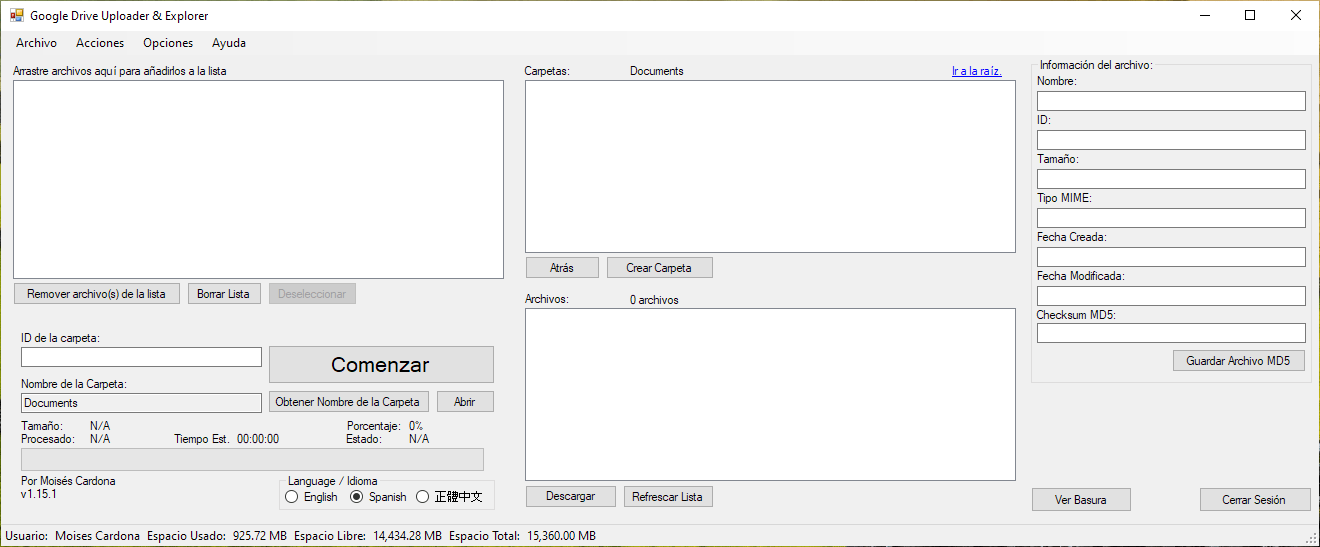Click the Descargar button
This screenshot has width=1320, height=547.
click(x=570, y=497)
